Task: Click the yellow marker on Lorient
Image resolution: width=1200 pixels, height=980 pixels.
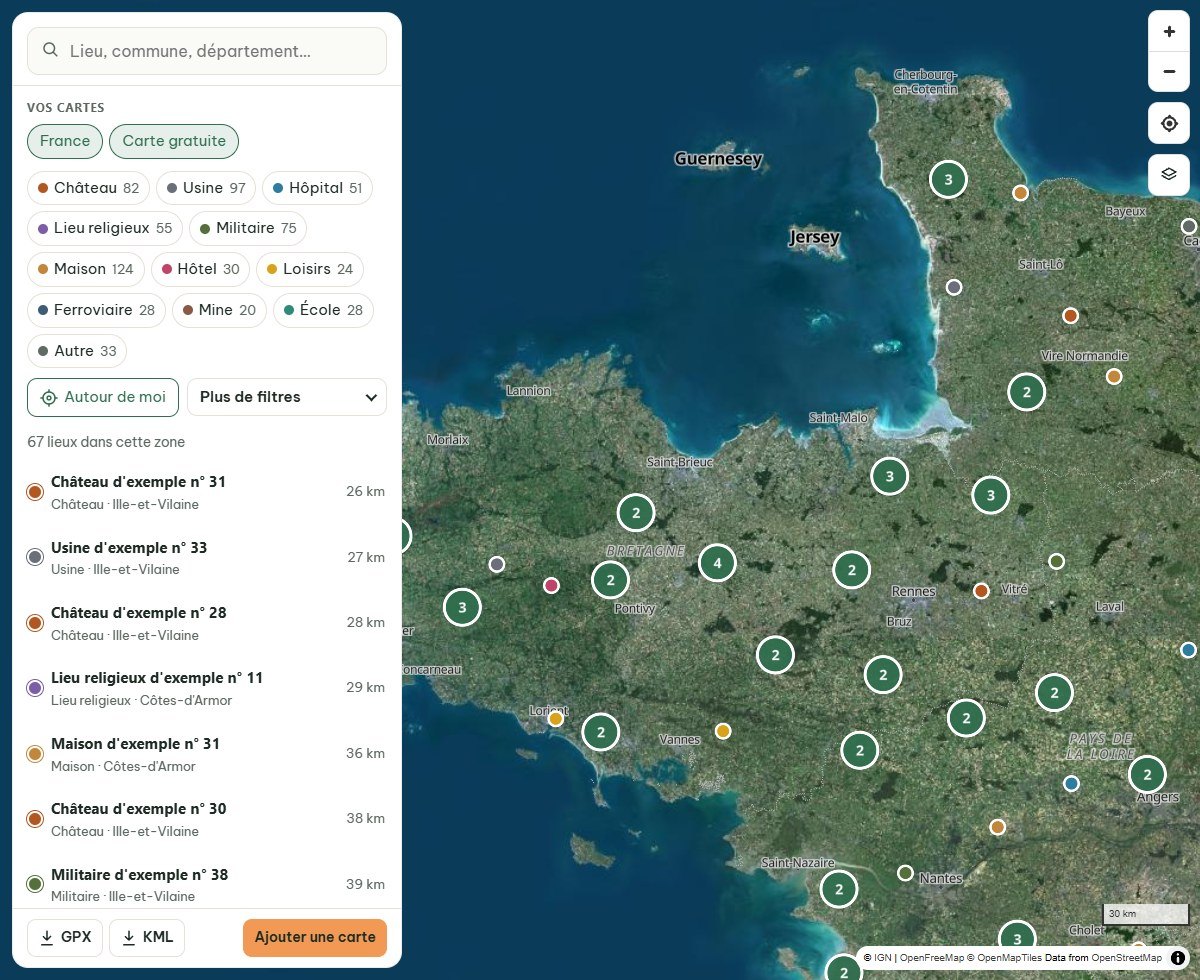Action: (556, 718)
